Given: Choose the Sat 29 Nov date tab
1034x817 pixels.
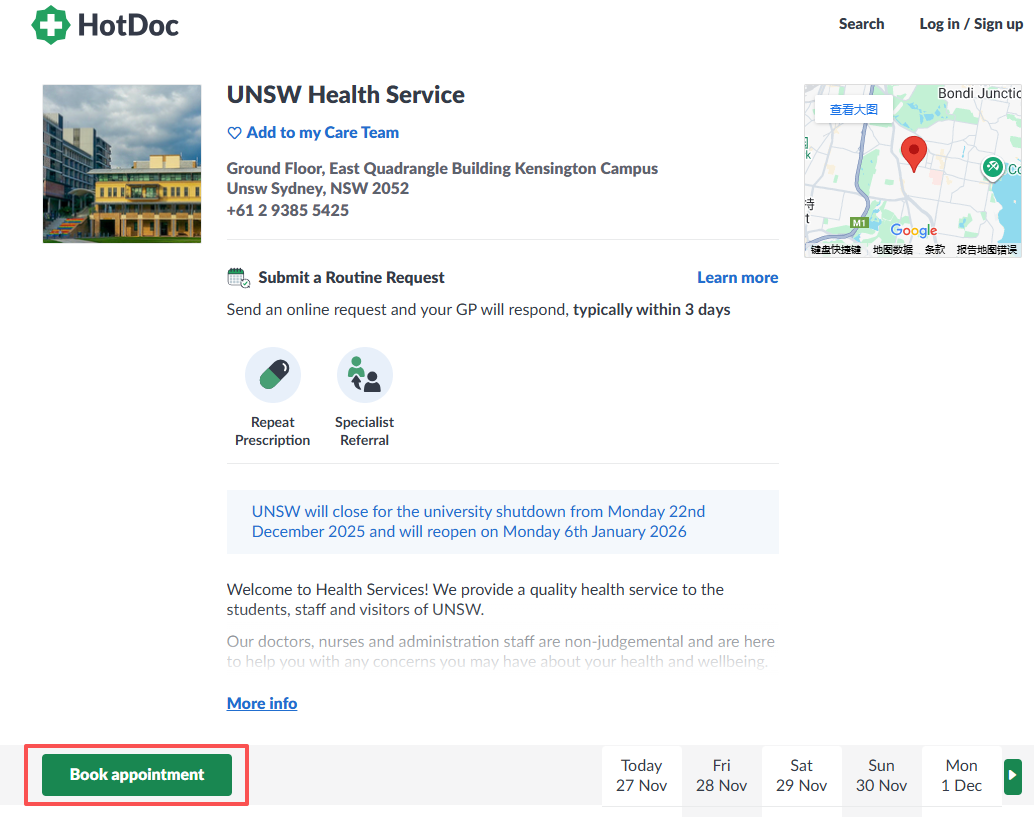Looking at the screenshot, I should [x=801, y=775].
